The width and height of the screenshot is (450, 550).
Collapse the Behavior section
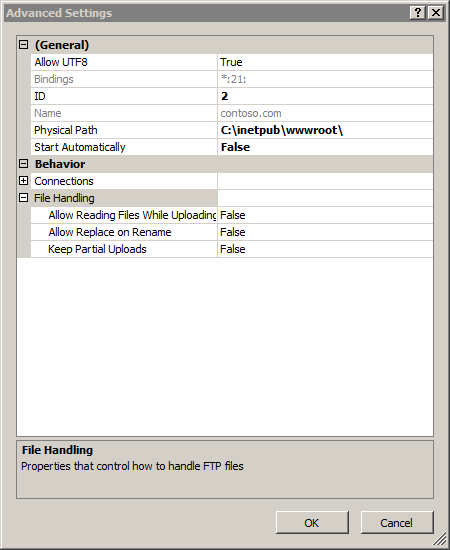(23, 163)
